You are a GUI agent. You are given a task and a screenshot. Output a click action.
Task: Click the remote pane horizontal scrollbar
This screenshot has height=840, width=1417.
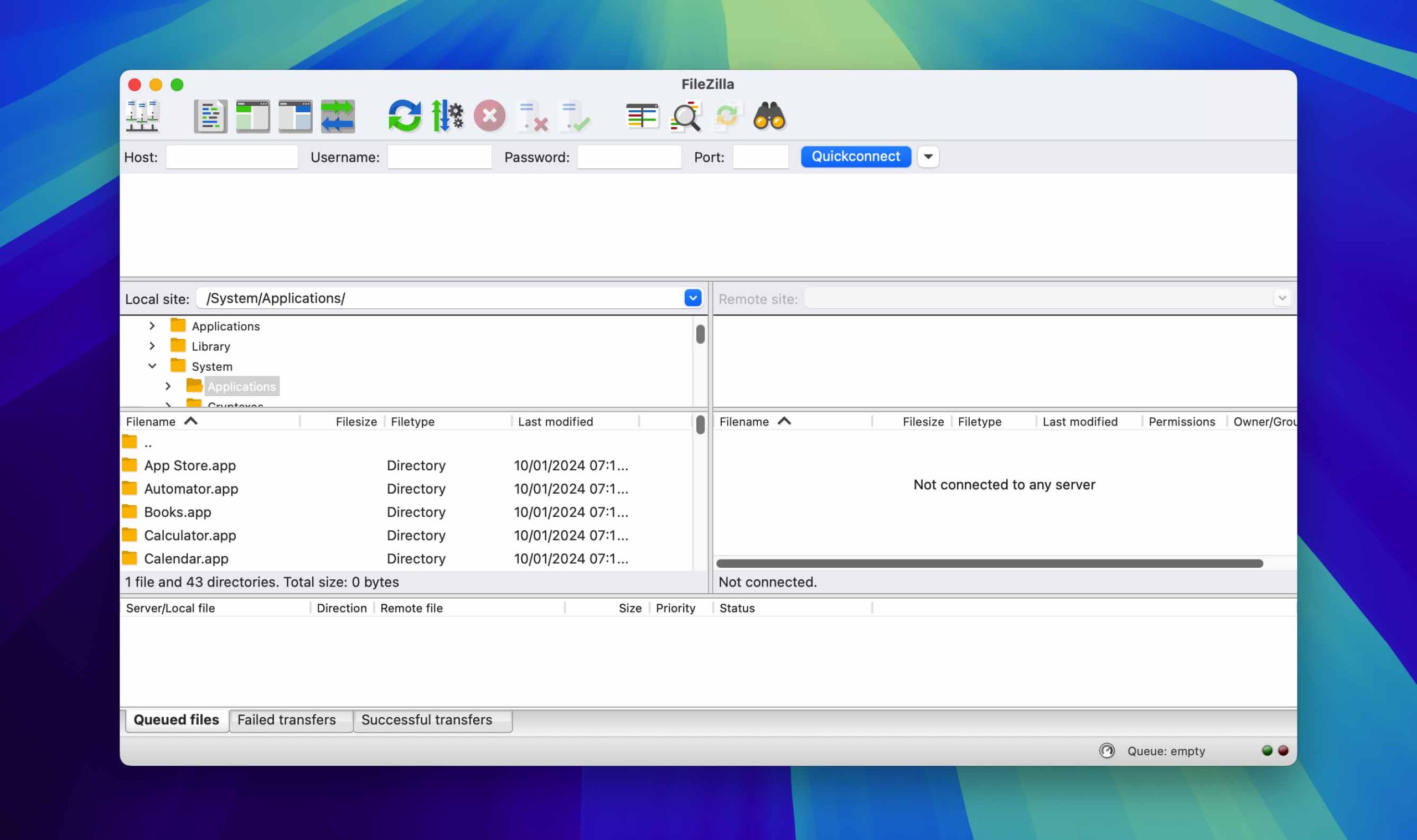(989, 563)
